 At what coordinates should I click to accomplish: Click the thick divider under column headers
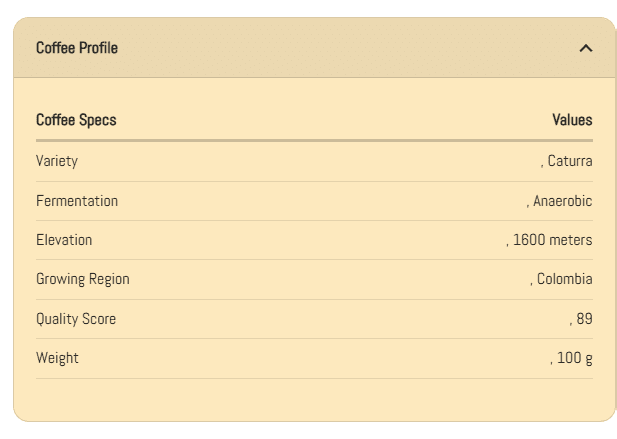tap(314, 141)
